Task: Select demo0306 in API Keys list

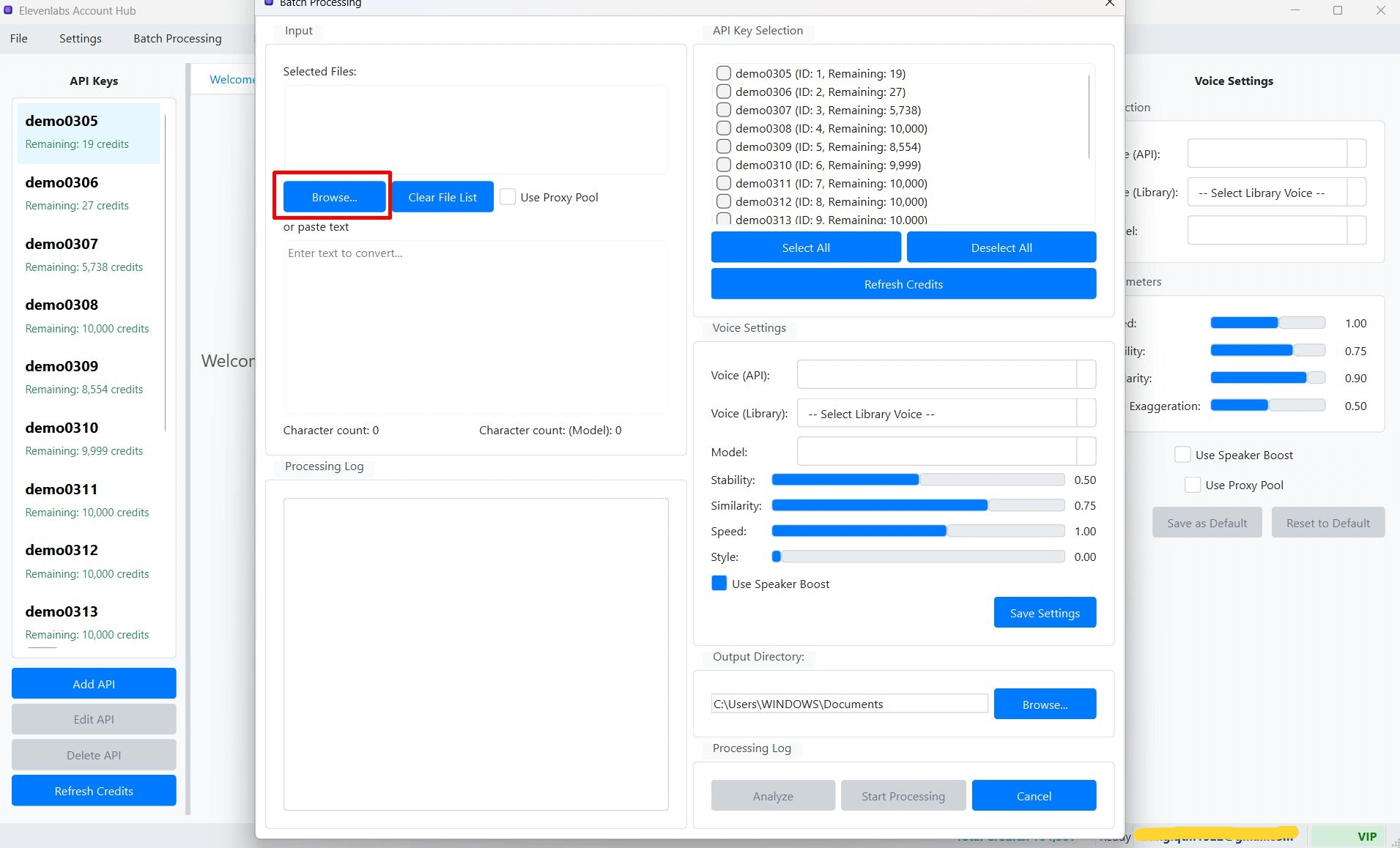Action: coord(87,194)
